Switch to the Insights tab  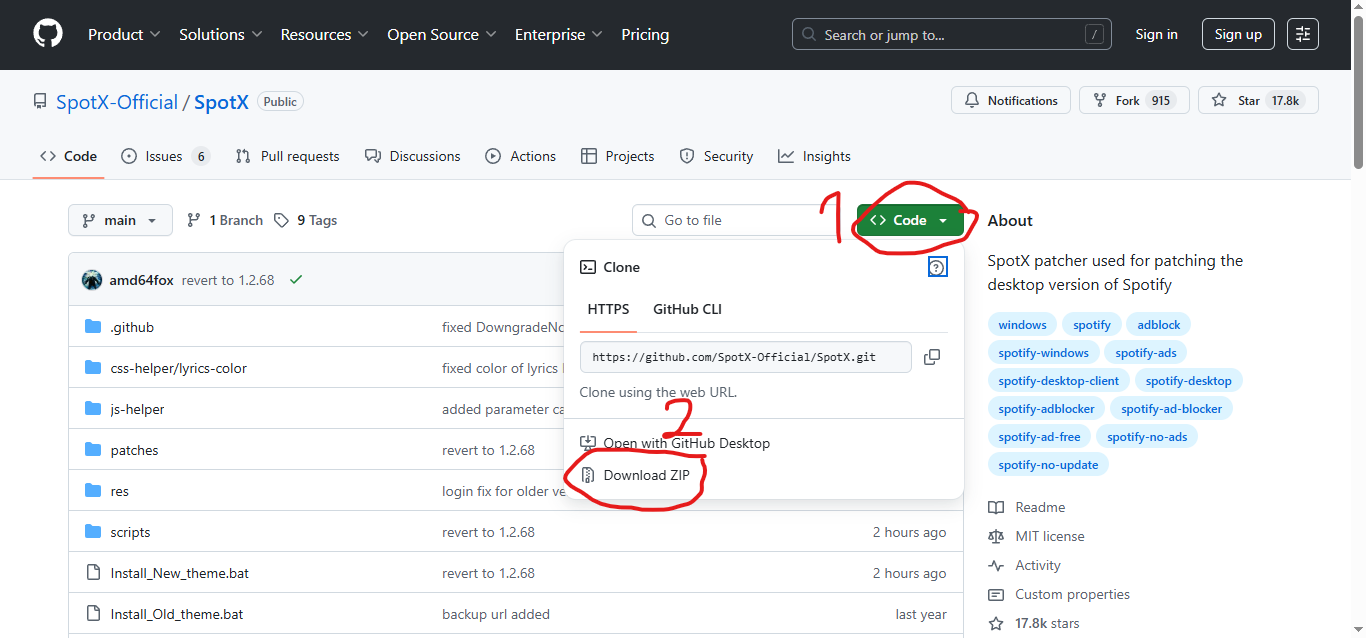point(815,156)
